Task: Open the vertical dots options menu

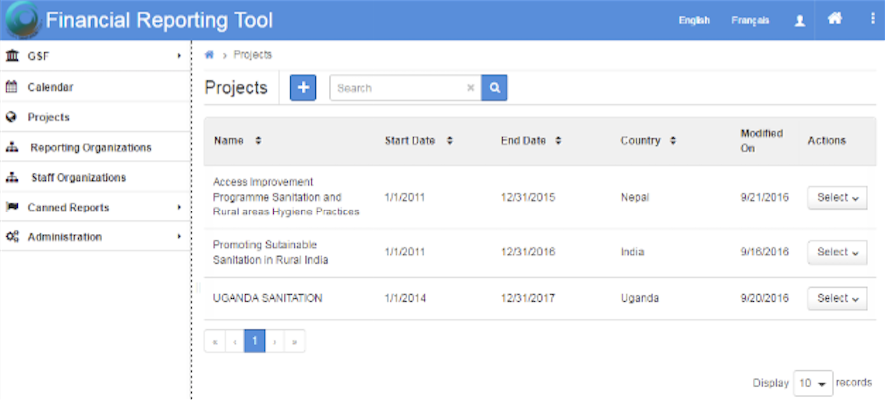Action: [870, 19]
